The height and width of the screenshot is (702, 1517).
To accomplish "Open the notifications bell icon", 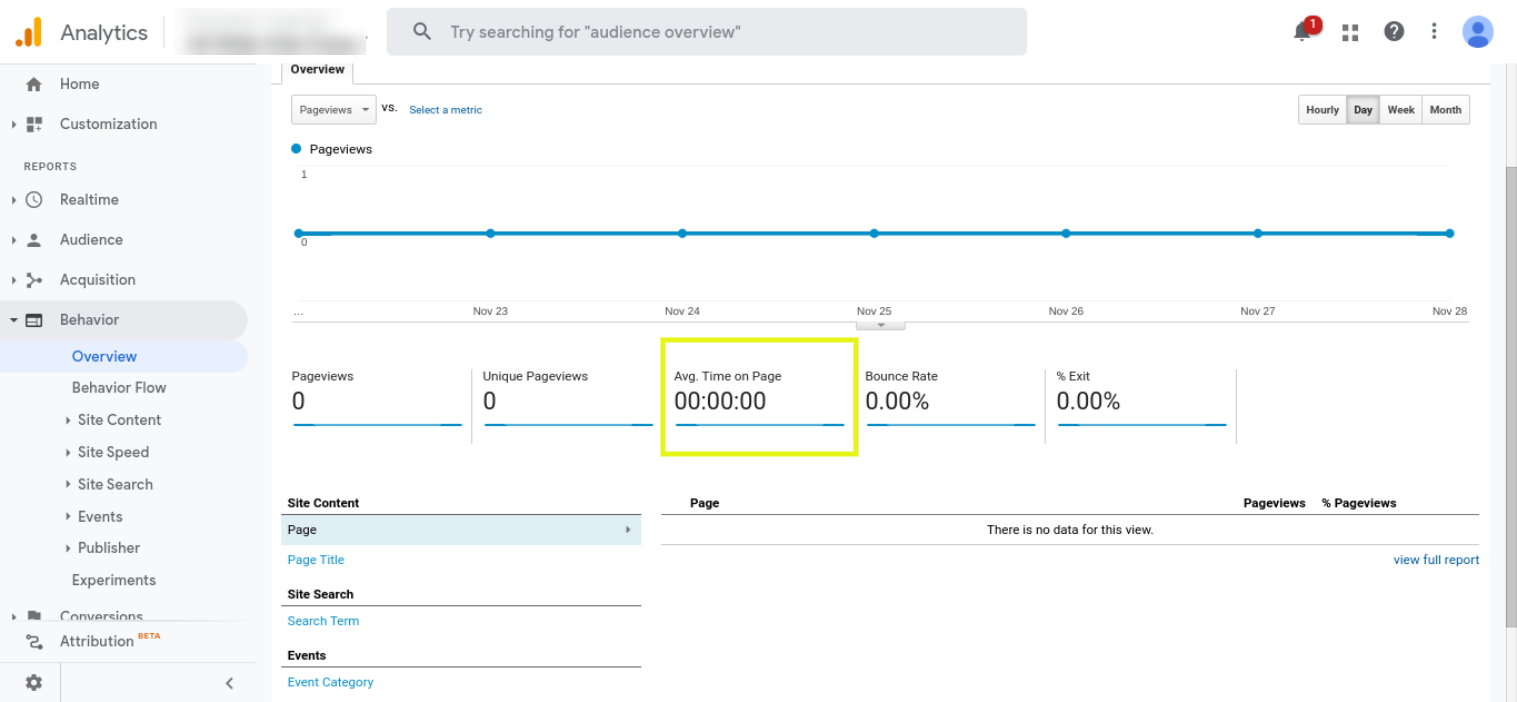I will [x=1303, y=32].
